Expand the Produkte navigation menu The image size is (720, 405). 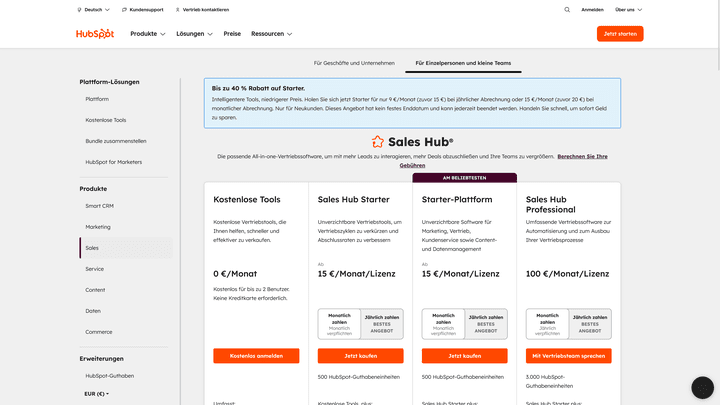147,34
